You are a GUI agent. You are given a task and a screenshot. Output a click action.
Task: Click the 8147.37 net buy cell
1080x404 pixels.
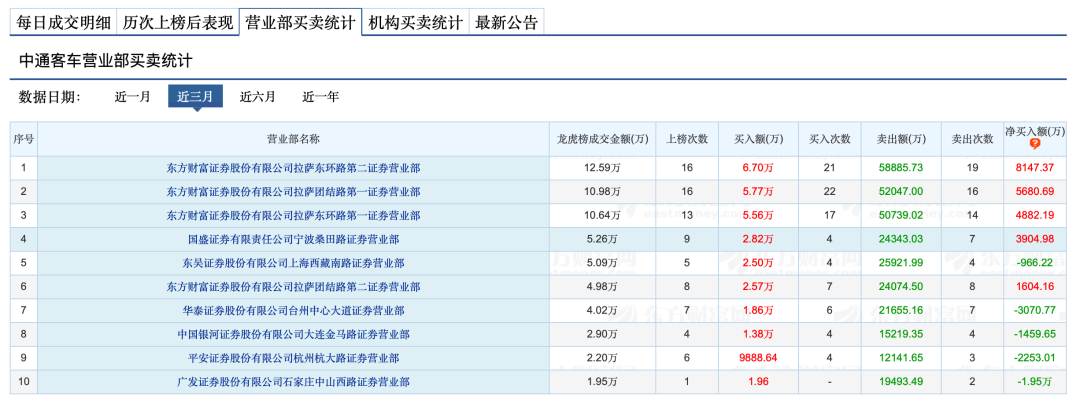click(1035, 167)
